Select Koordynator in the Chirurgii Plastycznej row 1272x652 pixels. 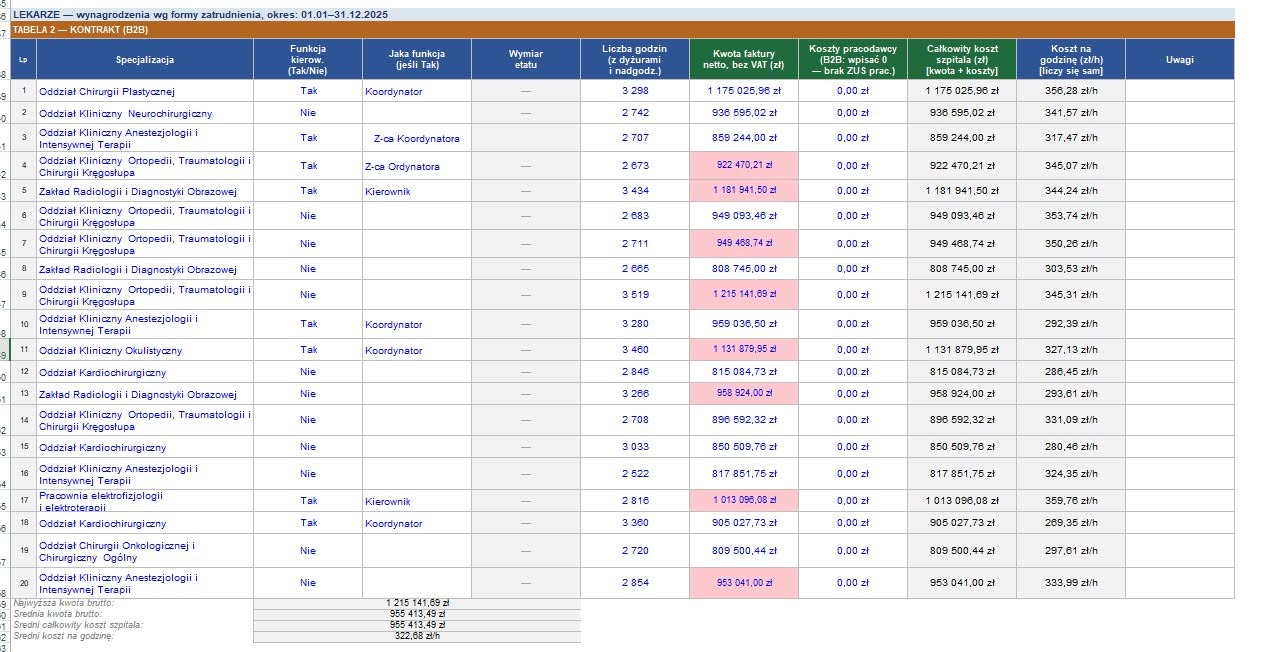[x=417, y=91]
